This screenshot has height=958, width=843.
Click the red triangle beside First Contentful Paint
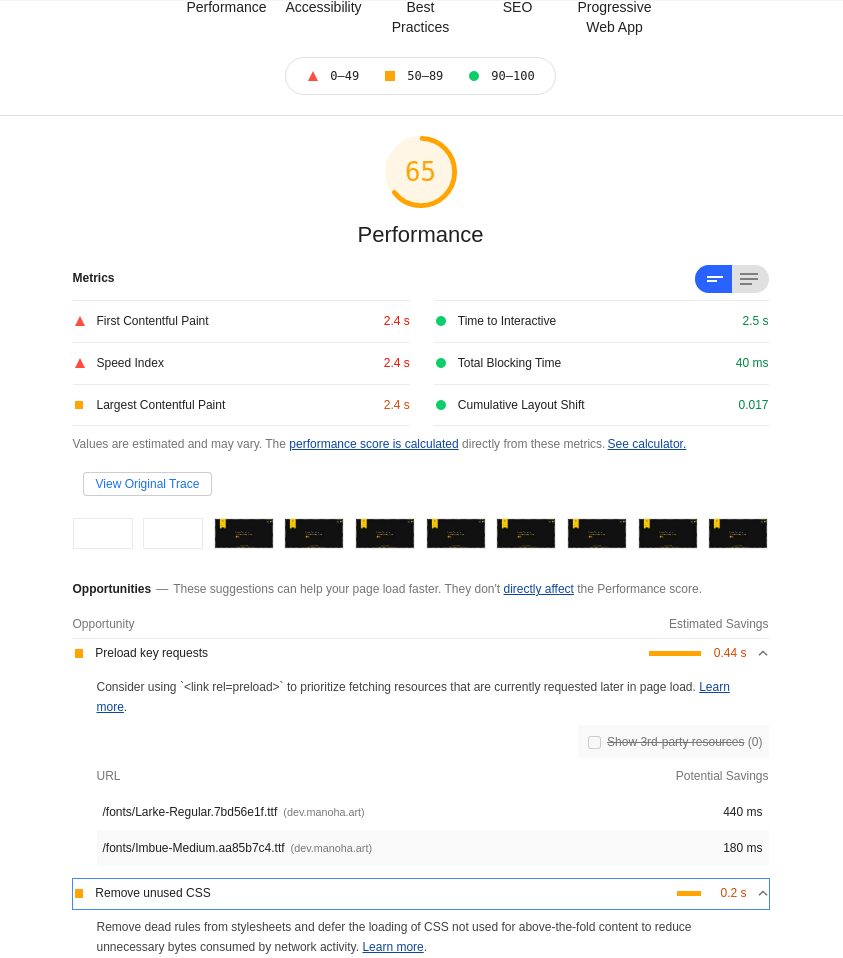pos(79,321)
